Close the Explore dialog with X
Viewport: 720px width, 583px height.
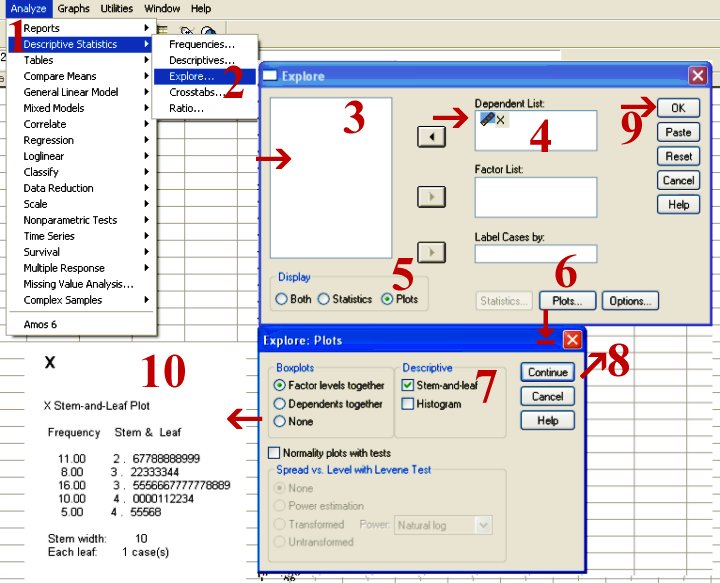pos(698,75)
